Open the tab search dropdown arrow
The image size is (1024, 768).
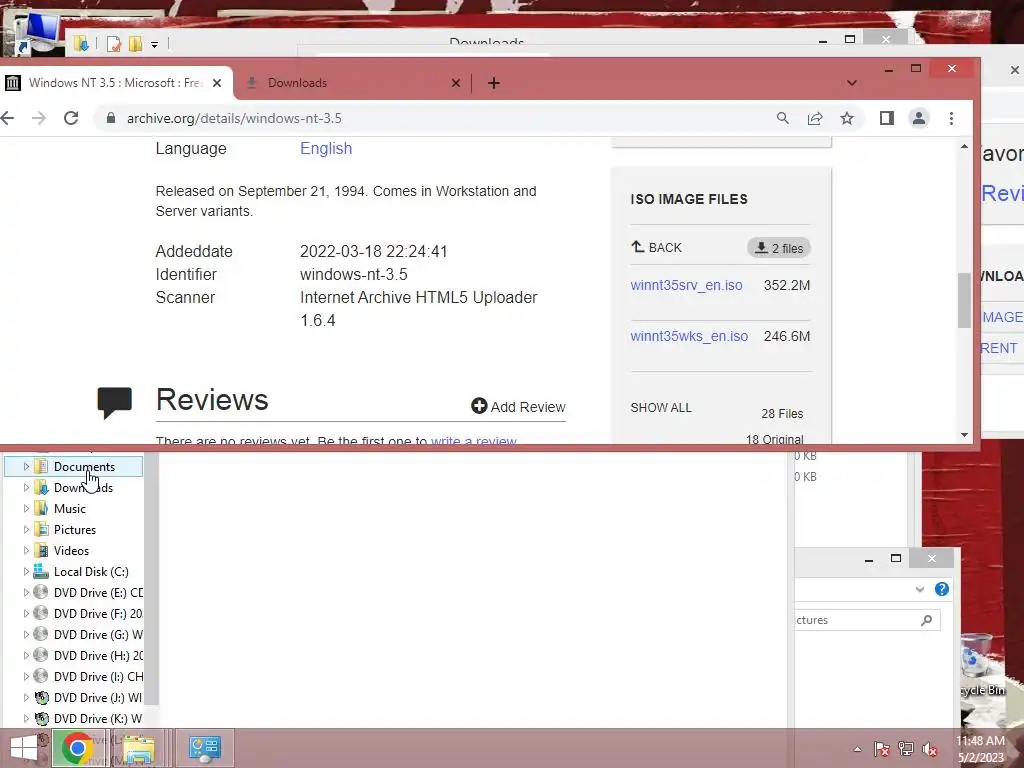[852, 83]
